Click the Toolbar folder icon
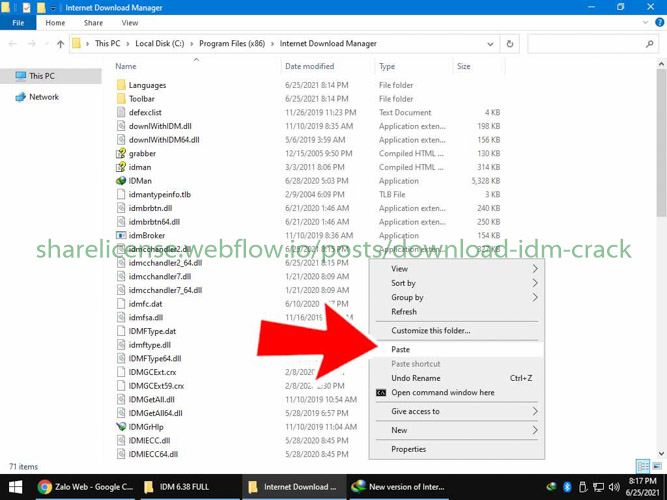 [x=121, y=99]
